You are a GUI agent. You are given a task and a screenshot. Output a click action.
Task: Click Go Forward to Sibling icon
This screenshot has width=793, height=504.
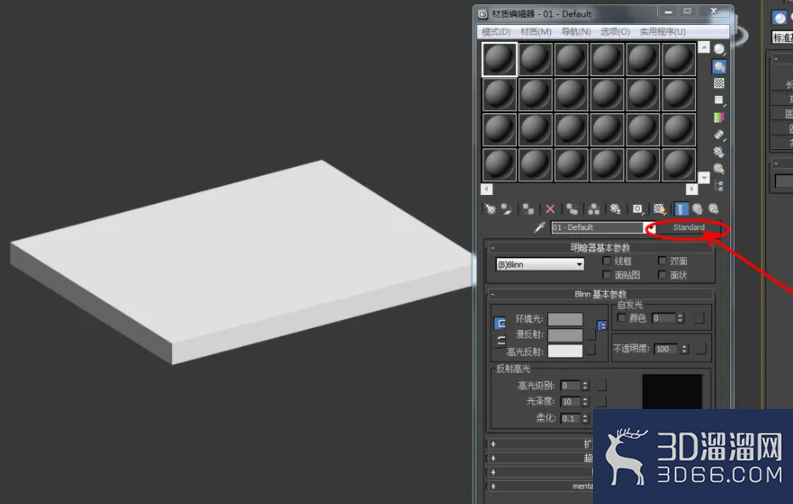coord(714,209)
